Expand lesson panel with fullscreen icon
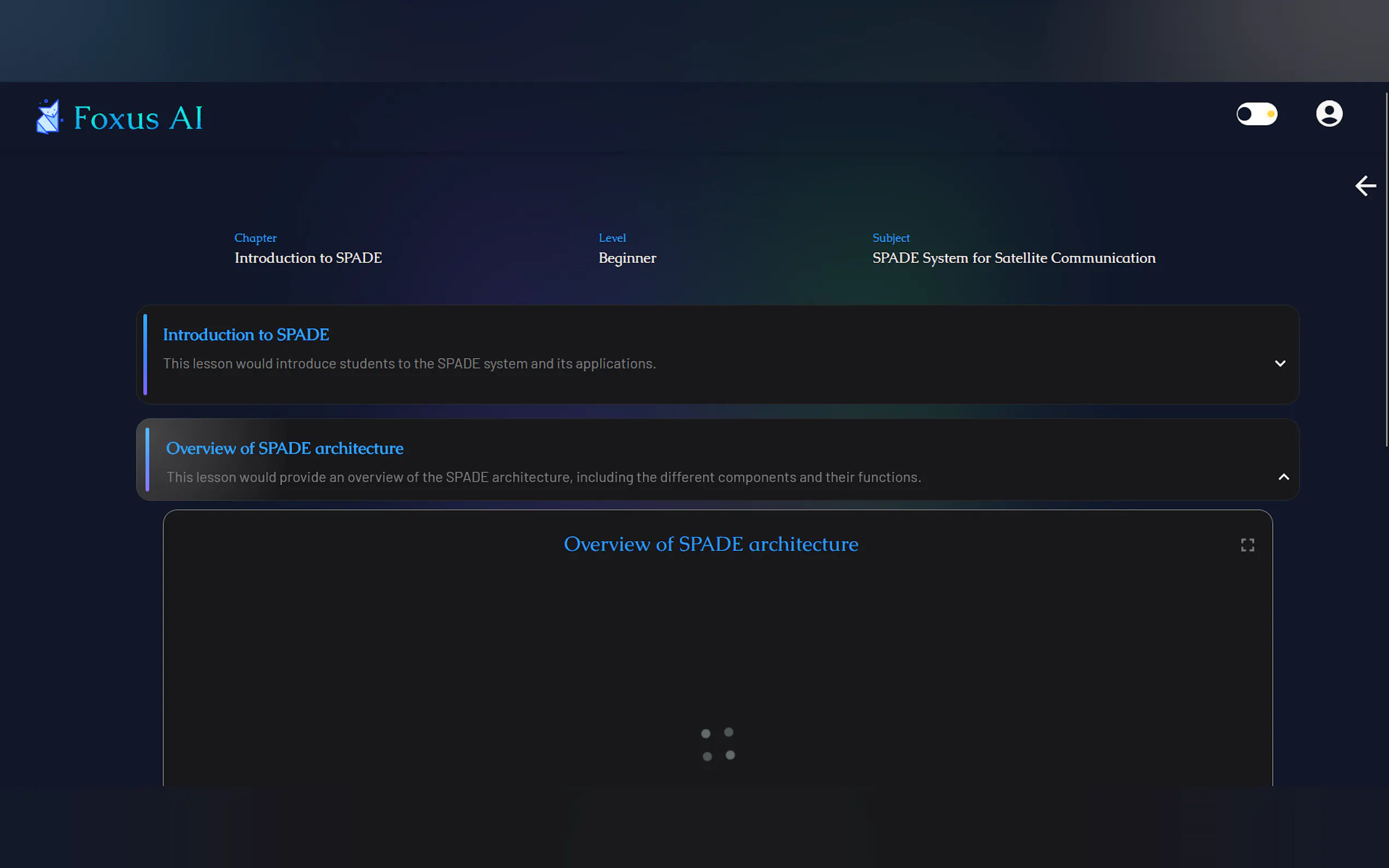 point(1247,545)
